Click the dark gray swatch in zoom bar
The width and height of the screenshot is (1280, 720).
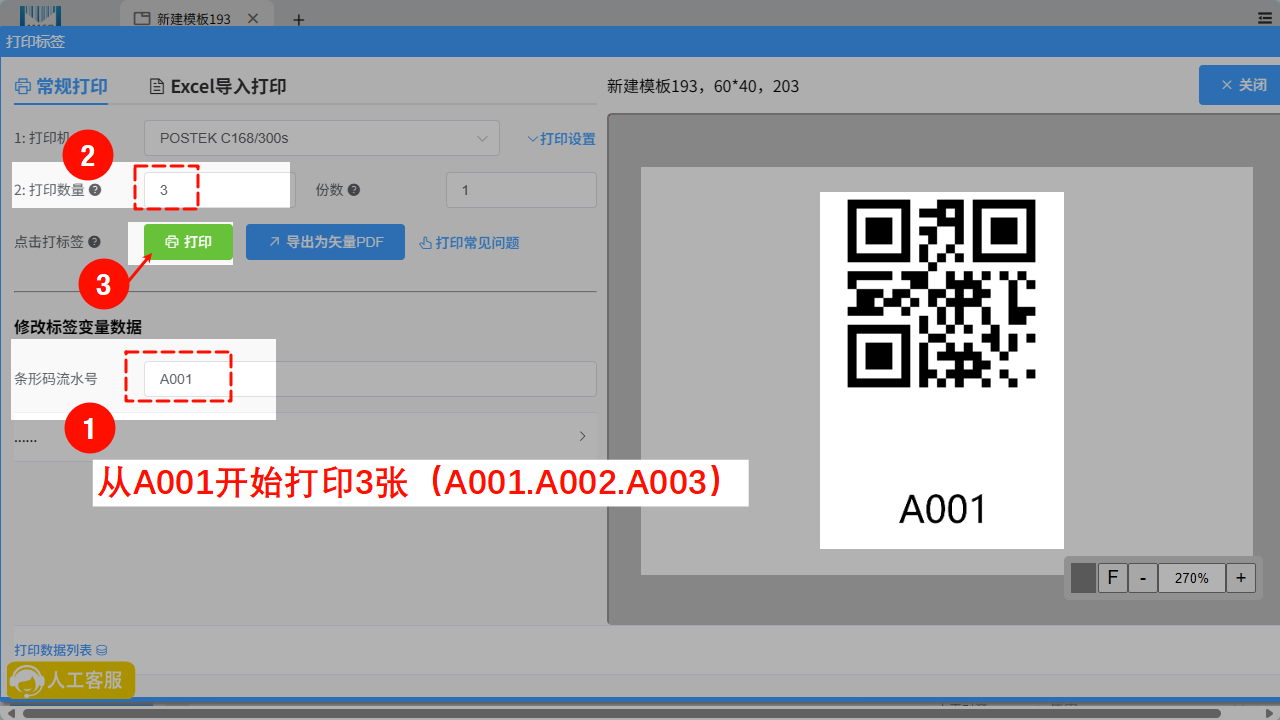tap(1083, 578)
